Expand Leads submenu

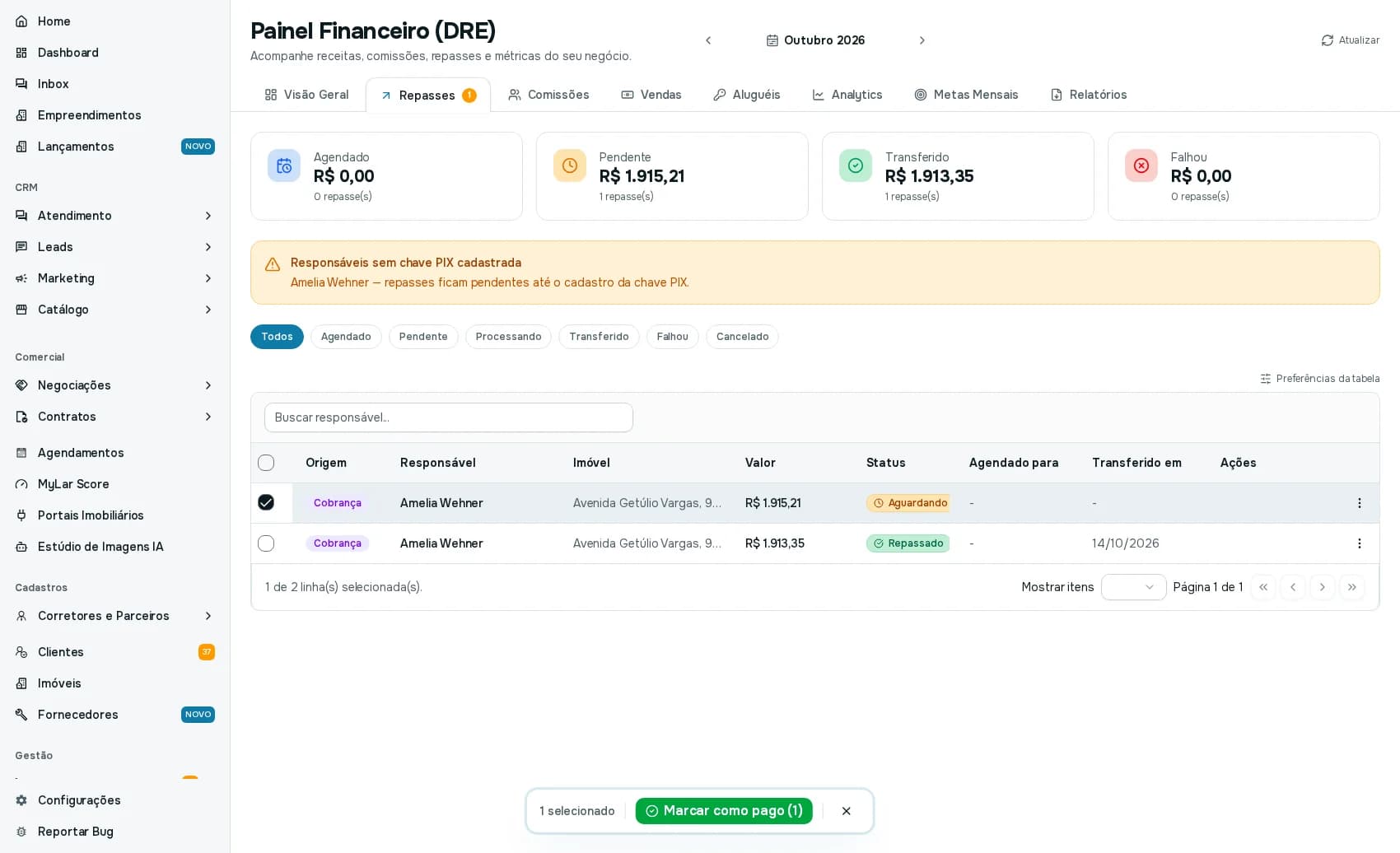pyautogui.click(x=208, y=247)
